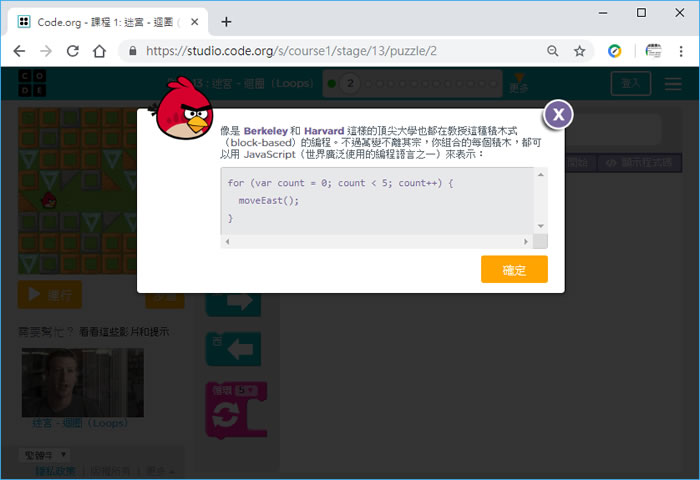The width and height of the screenshot is (700, 480).
Task: Expand the 更多 dropdown in header
Action: pos(519,83)
